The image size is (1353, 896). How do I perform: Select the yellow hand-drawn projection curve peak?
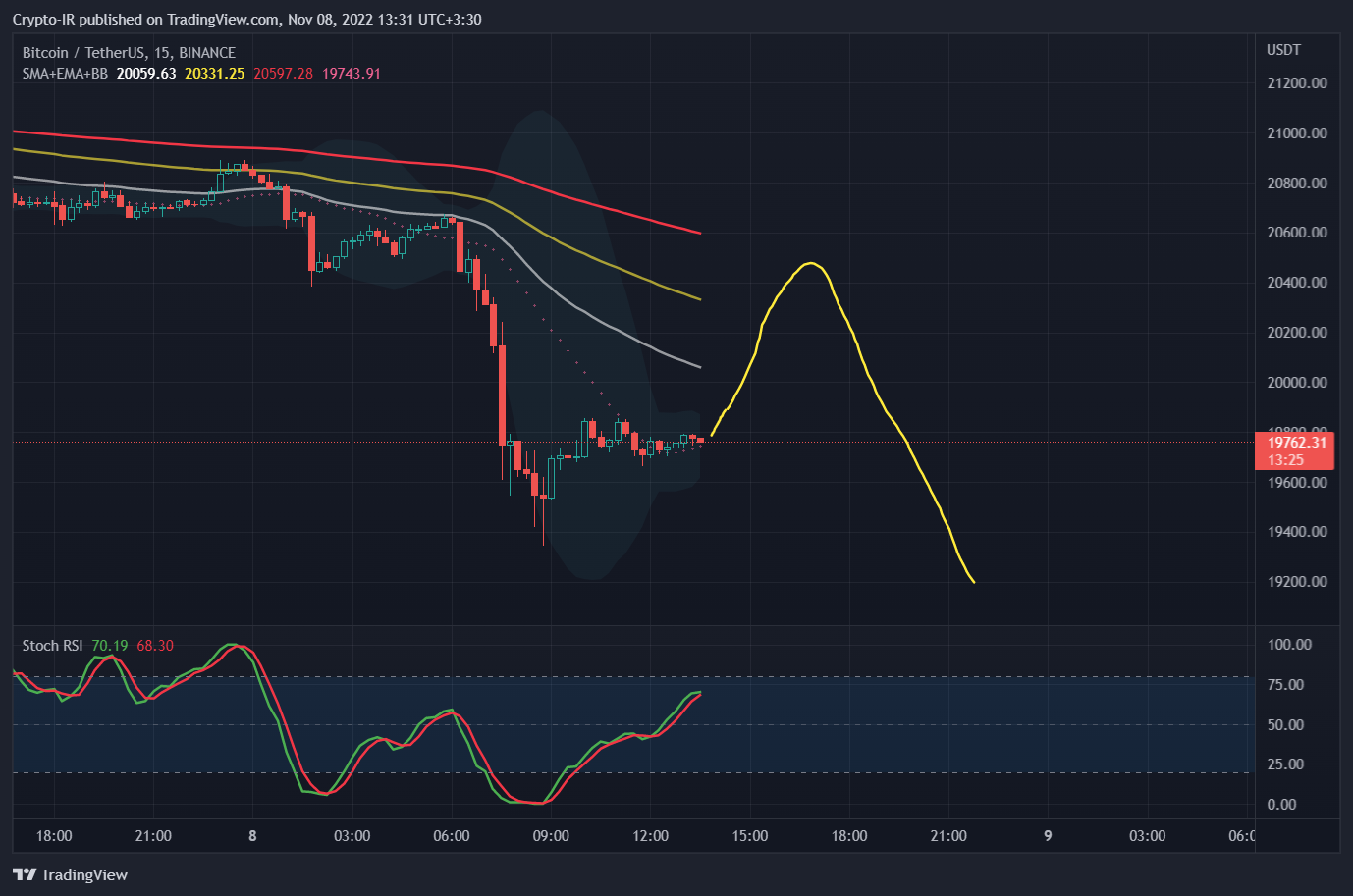810,264
